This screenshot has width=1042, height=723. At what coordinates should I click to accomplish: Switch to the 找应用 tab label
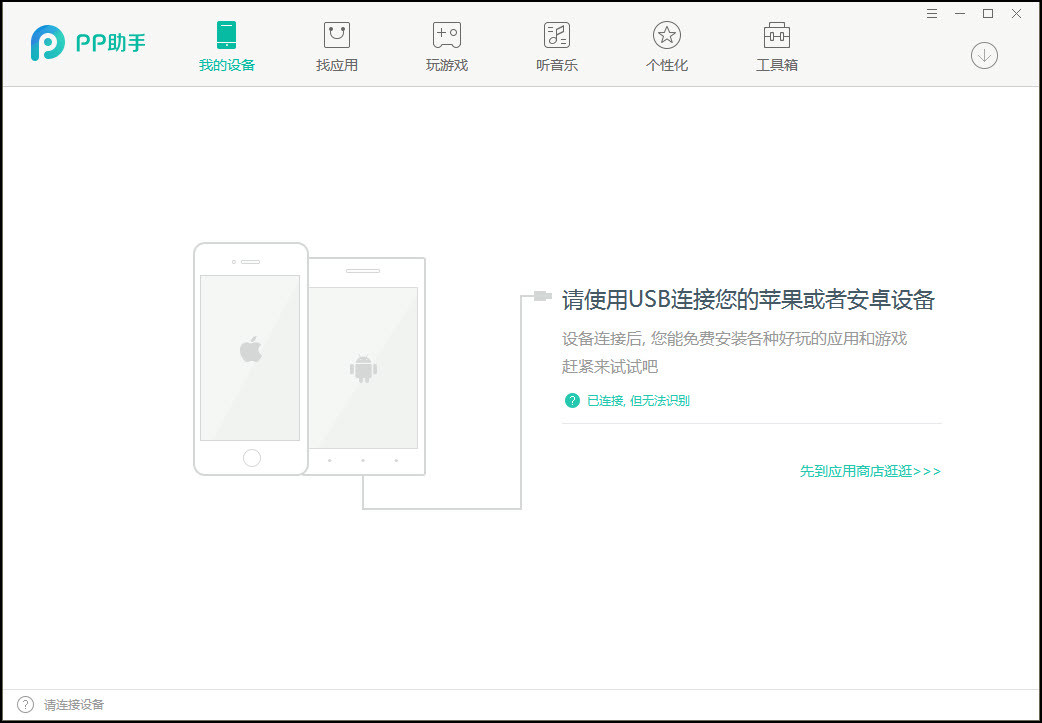[337, 65]
